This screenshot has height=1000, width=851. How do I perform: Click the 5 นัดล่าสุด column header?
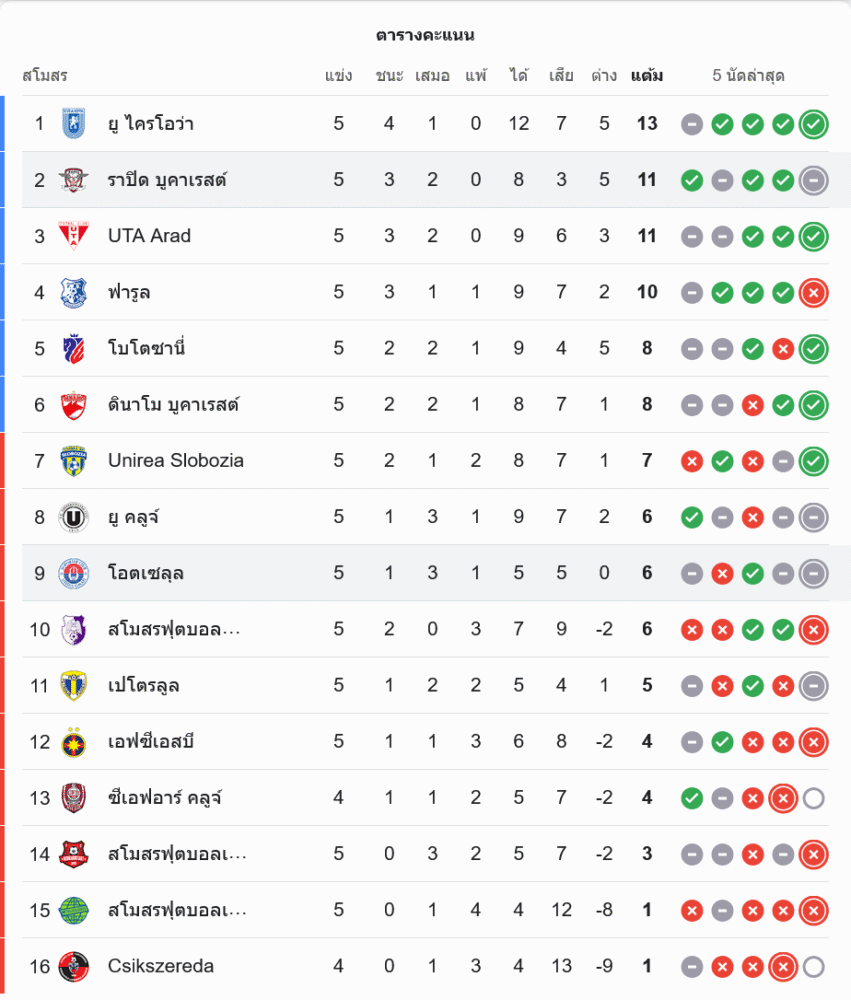[748, 76]
